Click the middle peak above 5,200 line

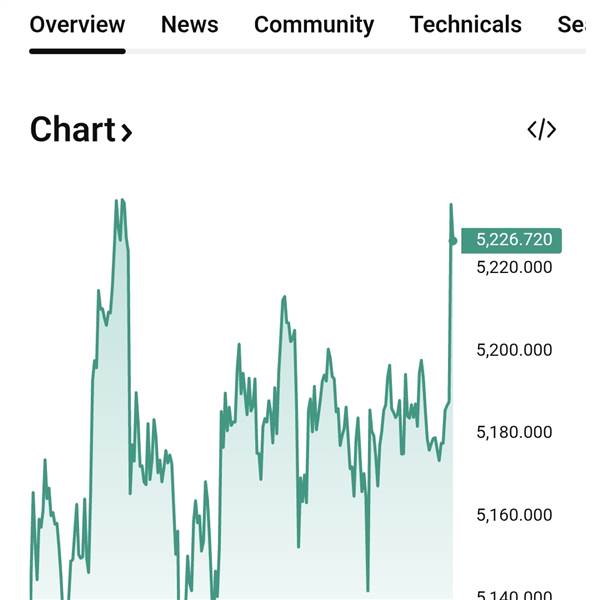284,297
